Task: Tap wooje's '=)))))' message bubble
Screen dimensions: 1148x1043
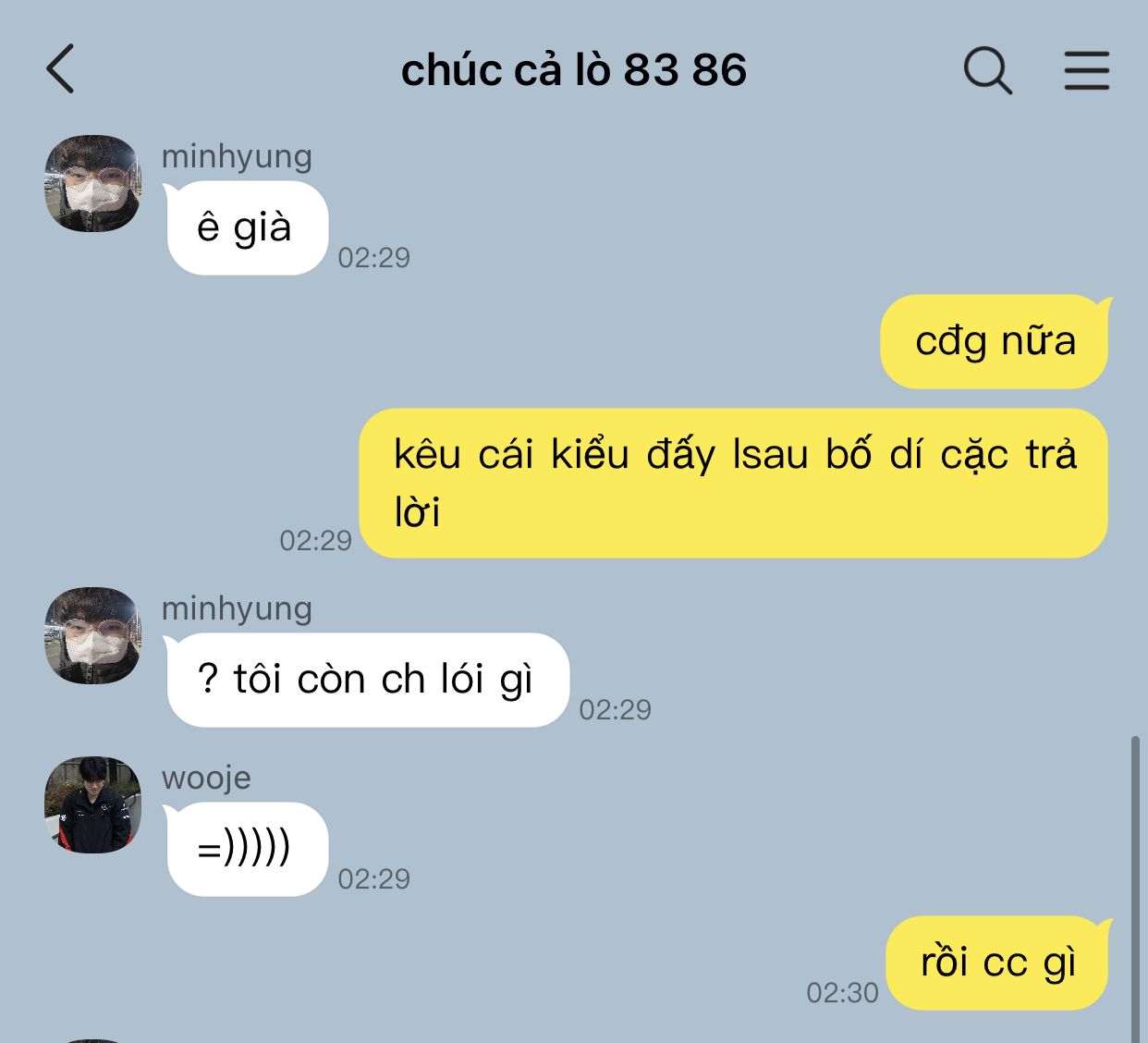Action: coord(247,849)
